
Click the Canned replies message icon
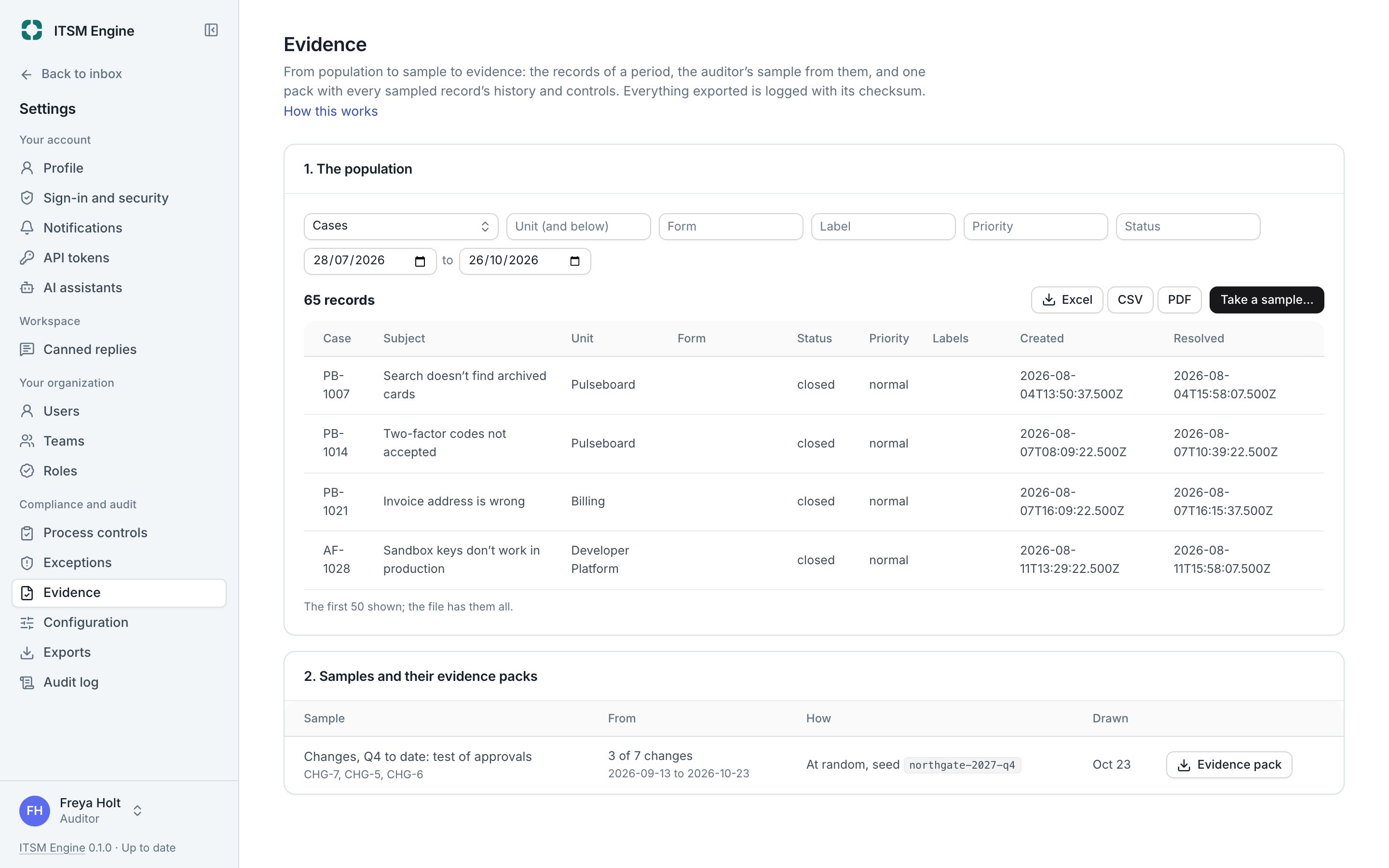[x=27, y=350]
